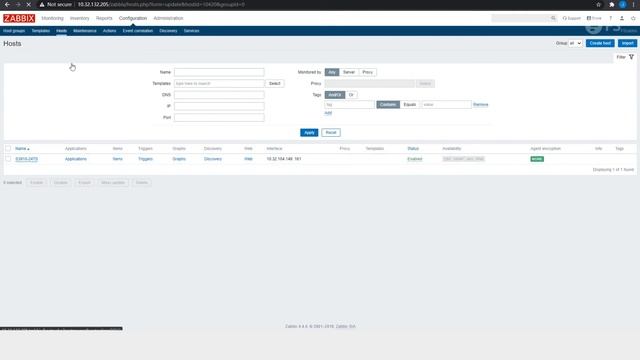
Task: Go to Templates submenu
Action: [41, 31]
